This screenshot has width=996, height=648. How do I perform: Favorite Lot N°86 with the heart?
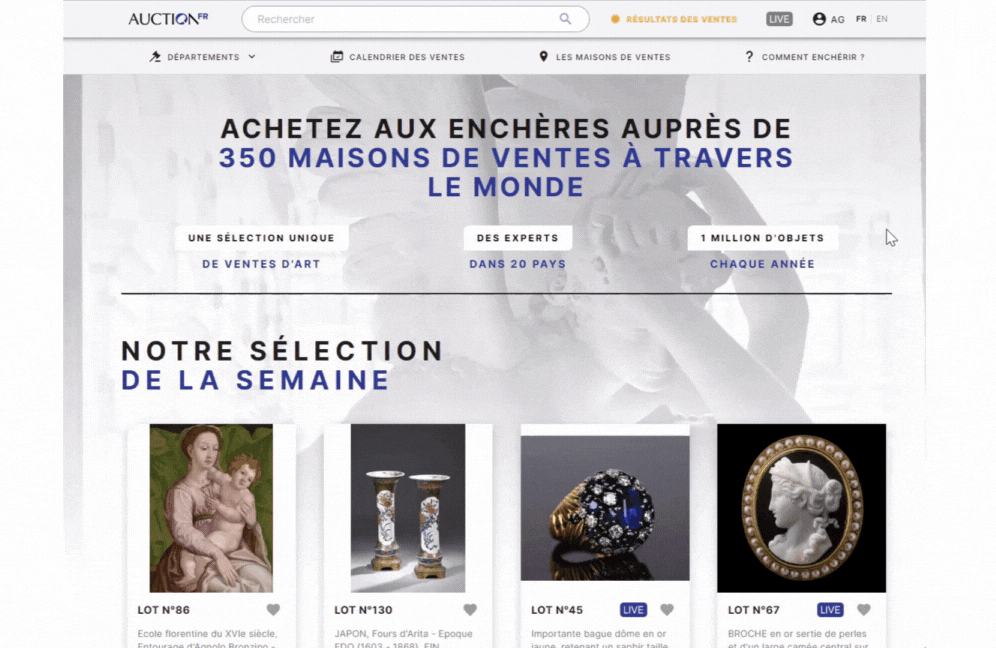pos(273,610)
